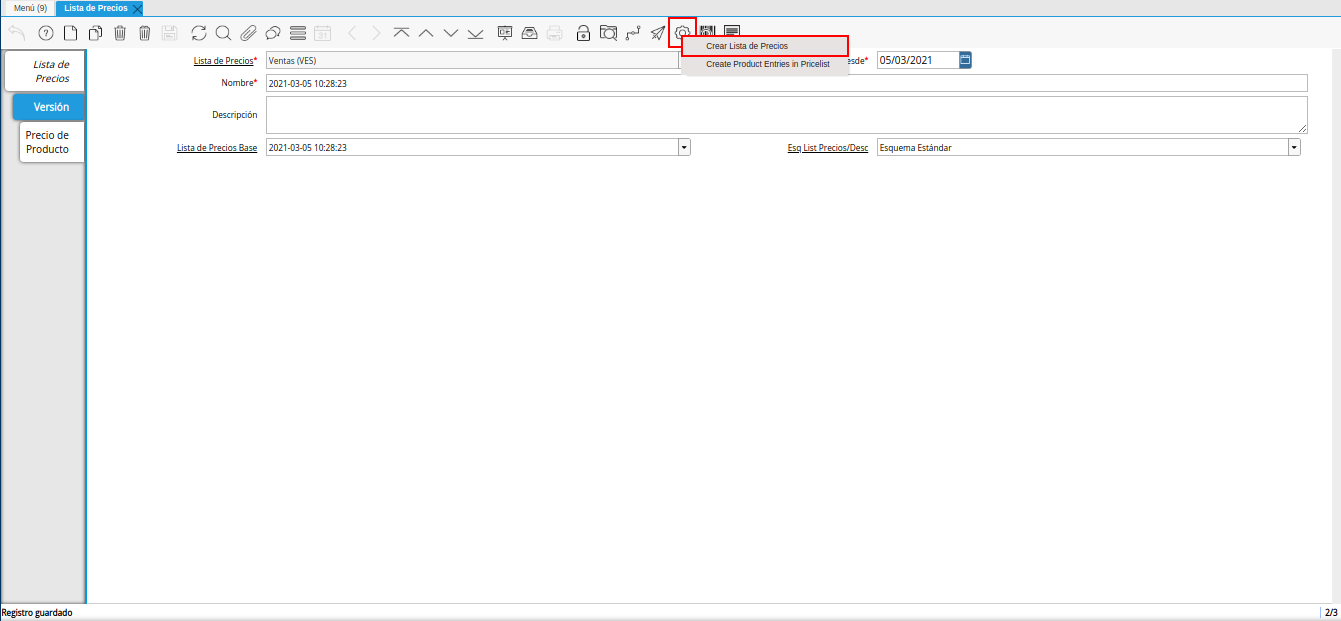Jump to first record icon
Viewport: 1341px width, 621px height.
click(401, 33)
